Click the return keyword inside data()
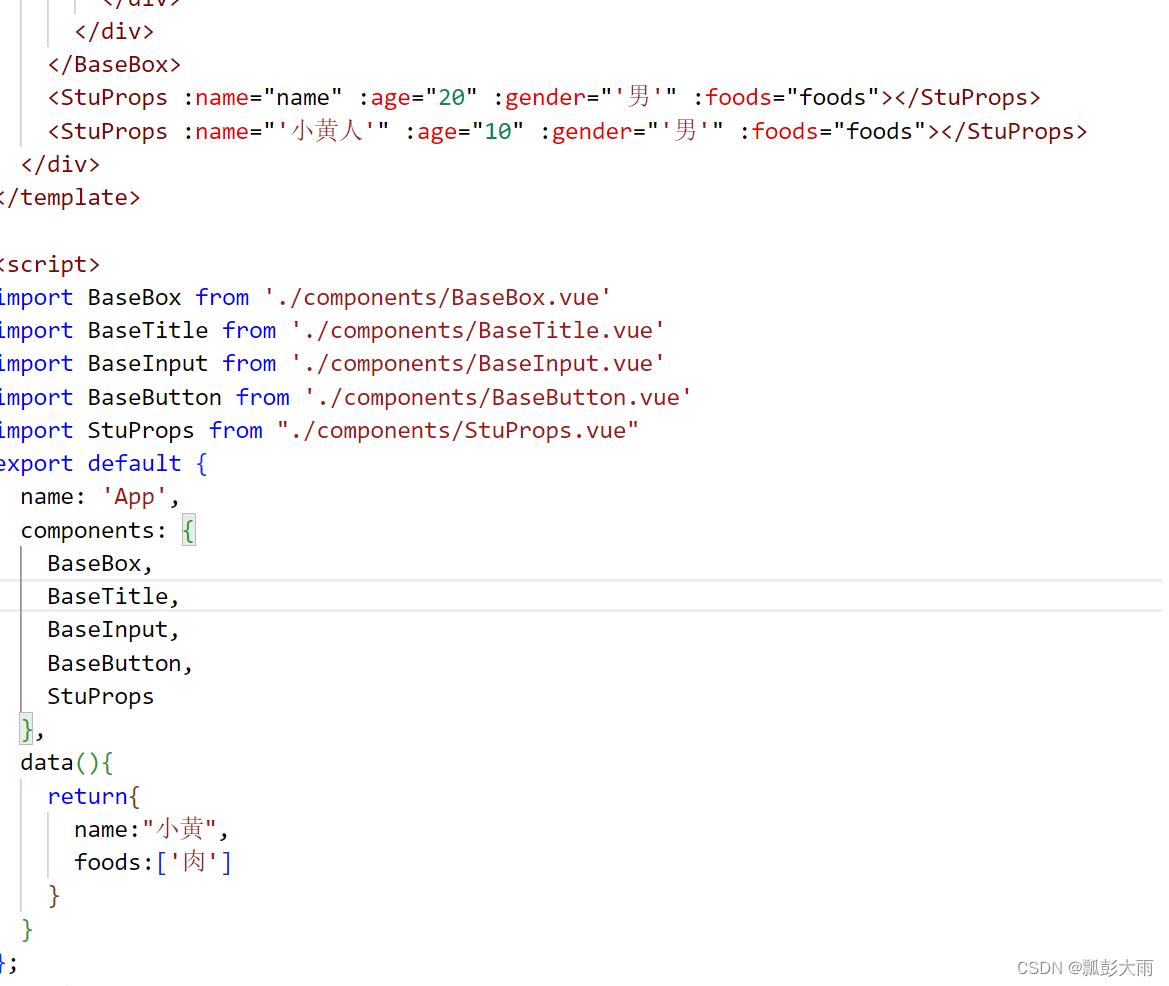The image size is (1169, 986). pyautogui.click(x=88, y=795)
